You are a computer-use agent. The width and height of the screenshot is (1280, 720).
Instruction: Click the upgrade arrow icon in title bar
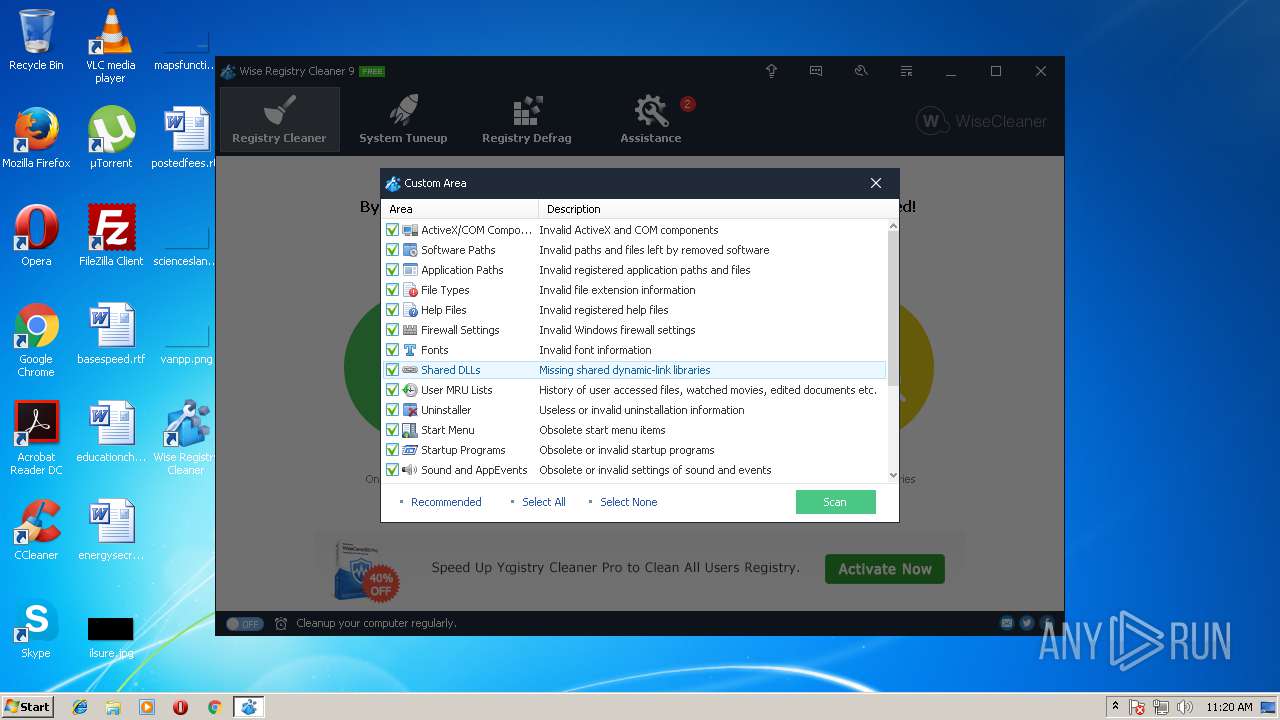[x=772, y=71]
